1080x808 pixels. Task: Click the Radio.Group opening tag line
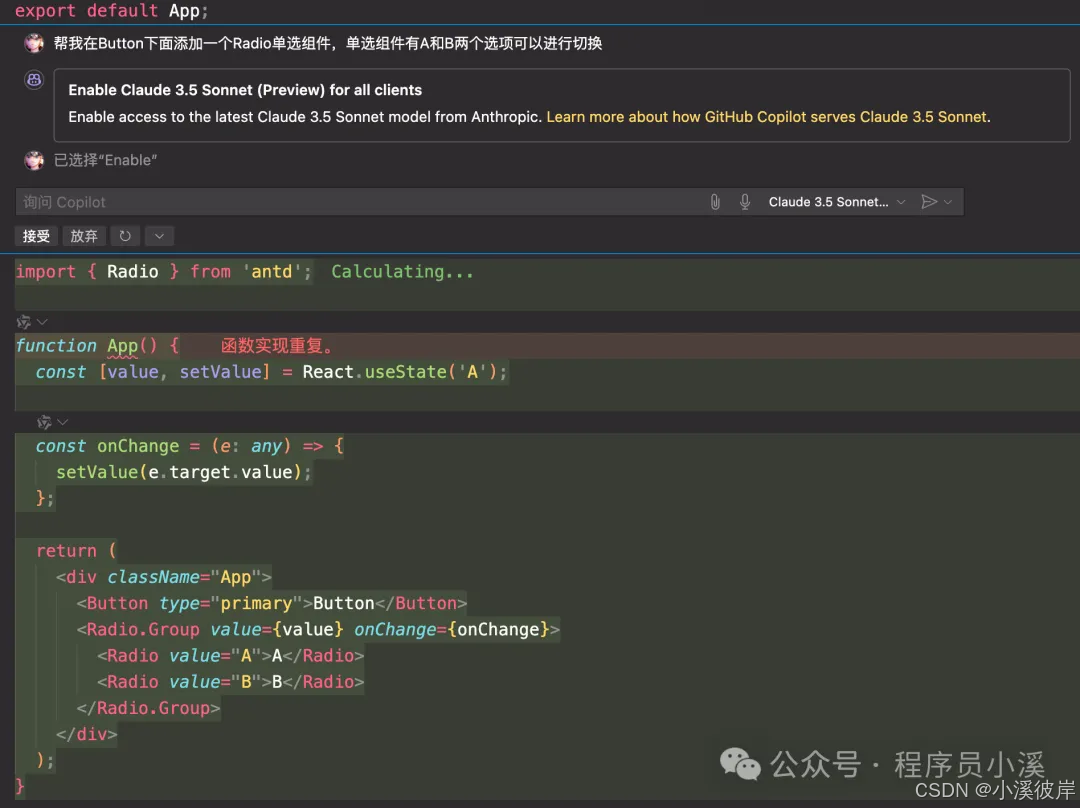pyautogui.click(x=318, y=630)
